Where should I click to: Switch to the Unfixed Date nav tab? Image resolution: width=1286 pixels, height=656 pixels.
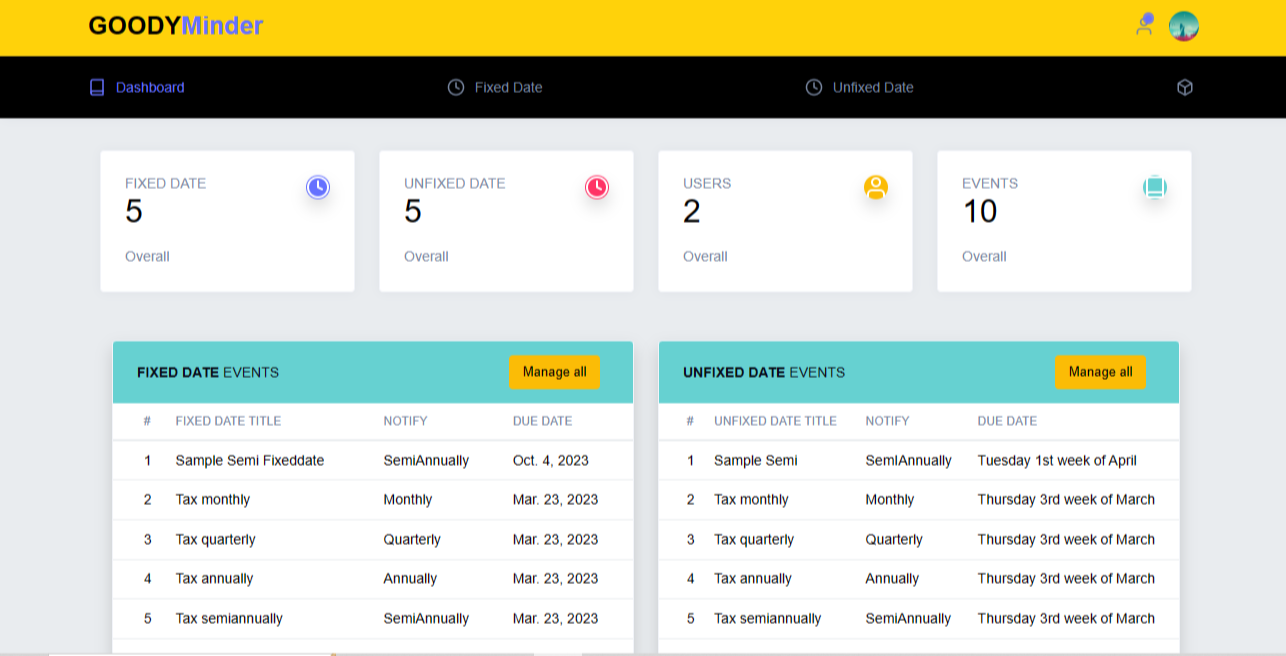[x=872, y=87]
